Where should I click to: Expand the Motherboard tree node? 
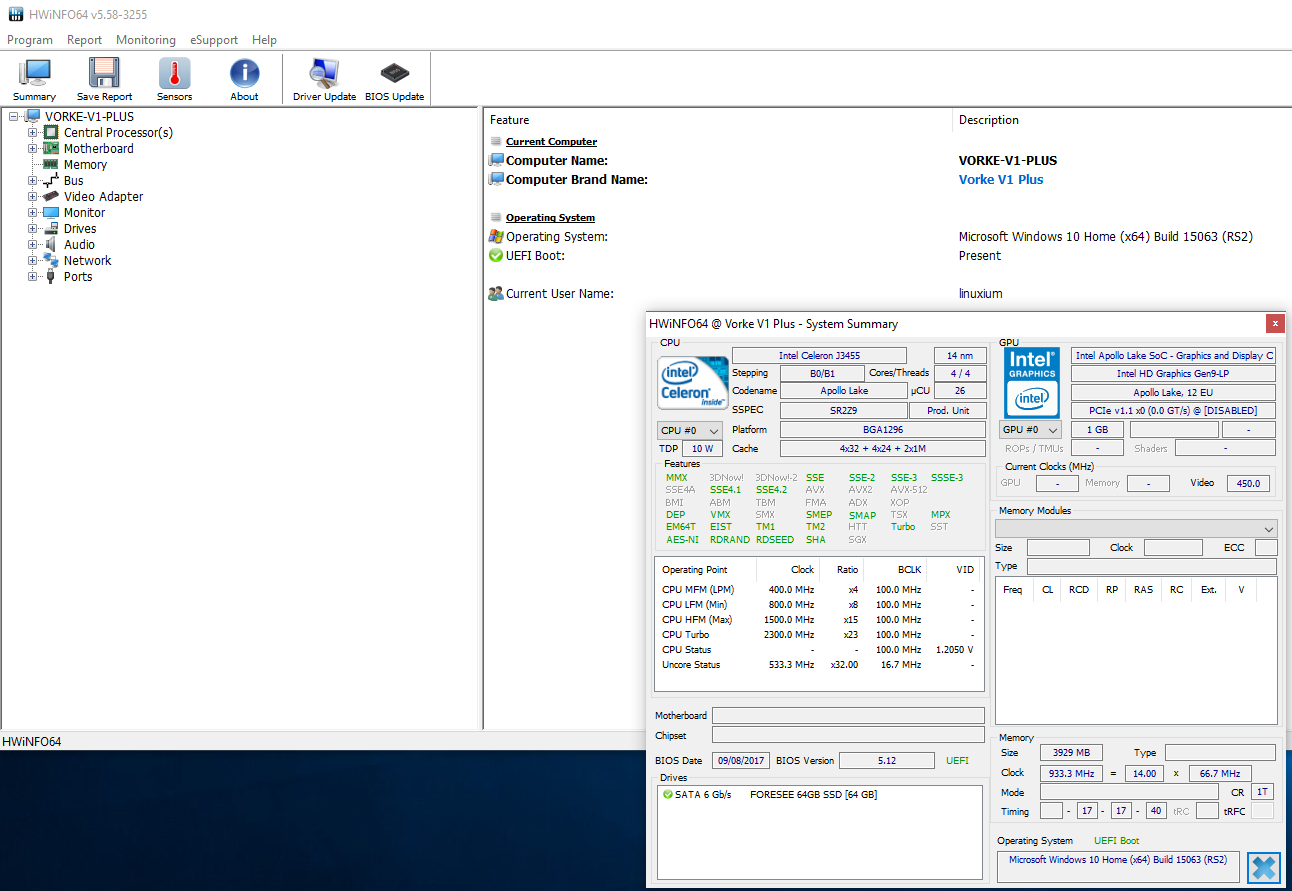click(x=33, y=148)
